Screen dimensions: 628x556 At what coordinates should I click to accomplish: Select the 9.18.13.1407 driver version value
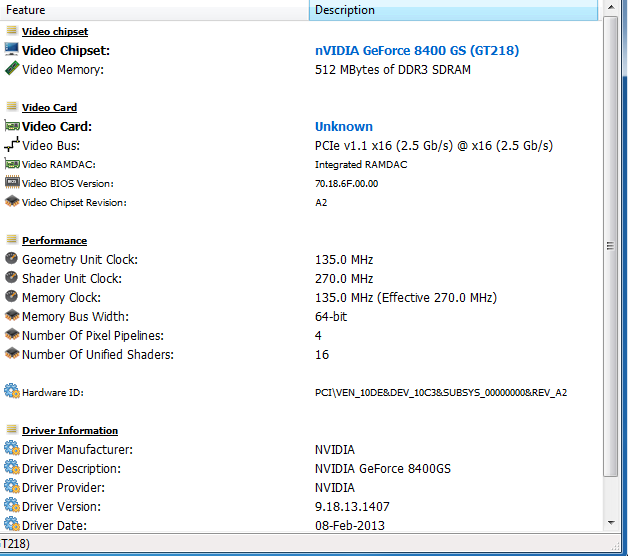click(352, 507)
